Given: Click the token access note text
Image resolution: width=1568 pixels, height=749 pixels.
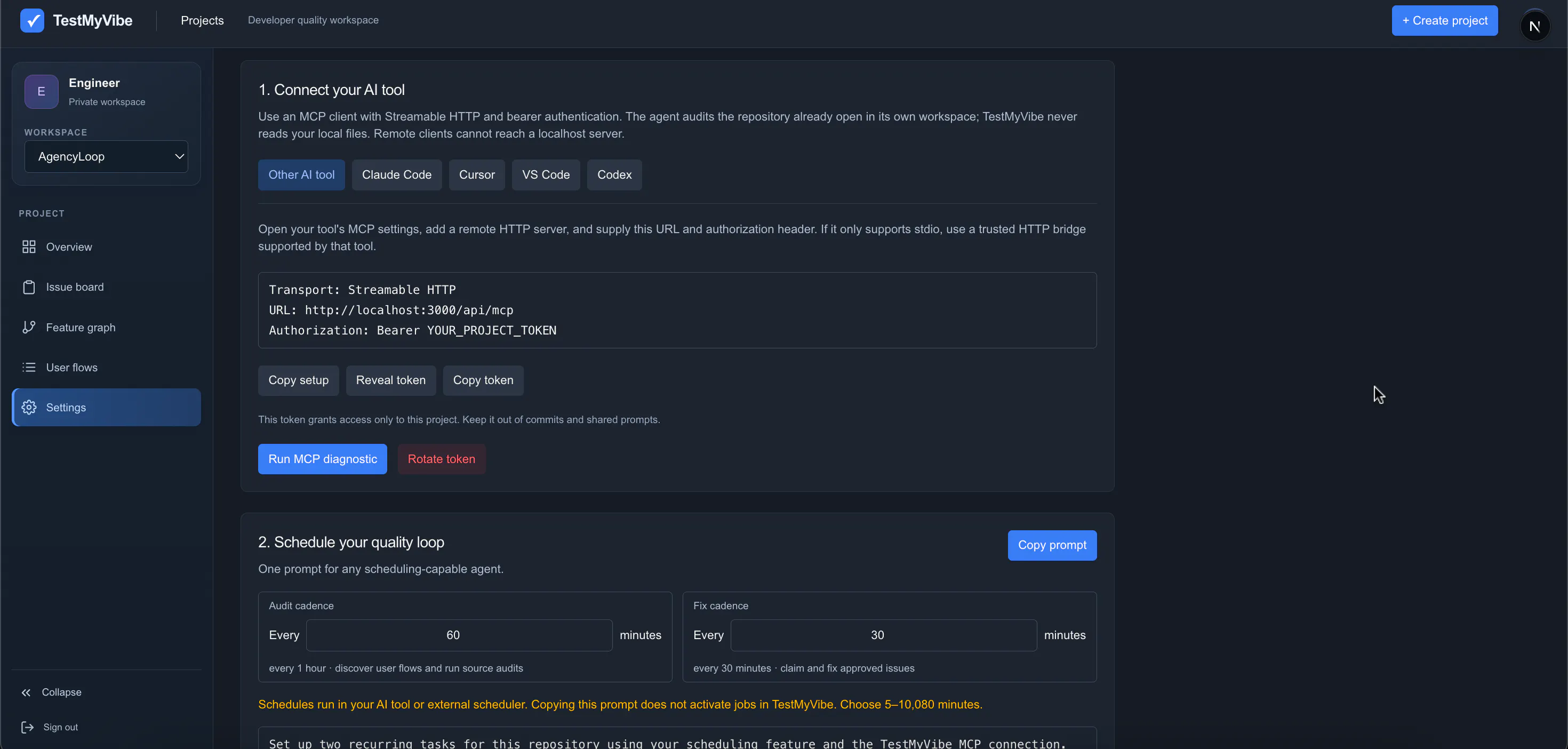Looking at the screenshot, I should click(459, 419).
